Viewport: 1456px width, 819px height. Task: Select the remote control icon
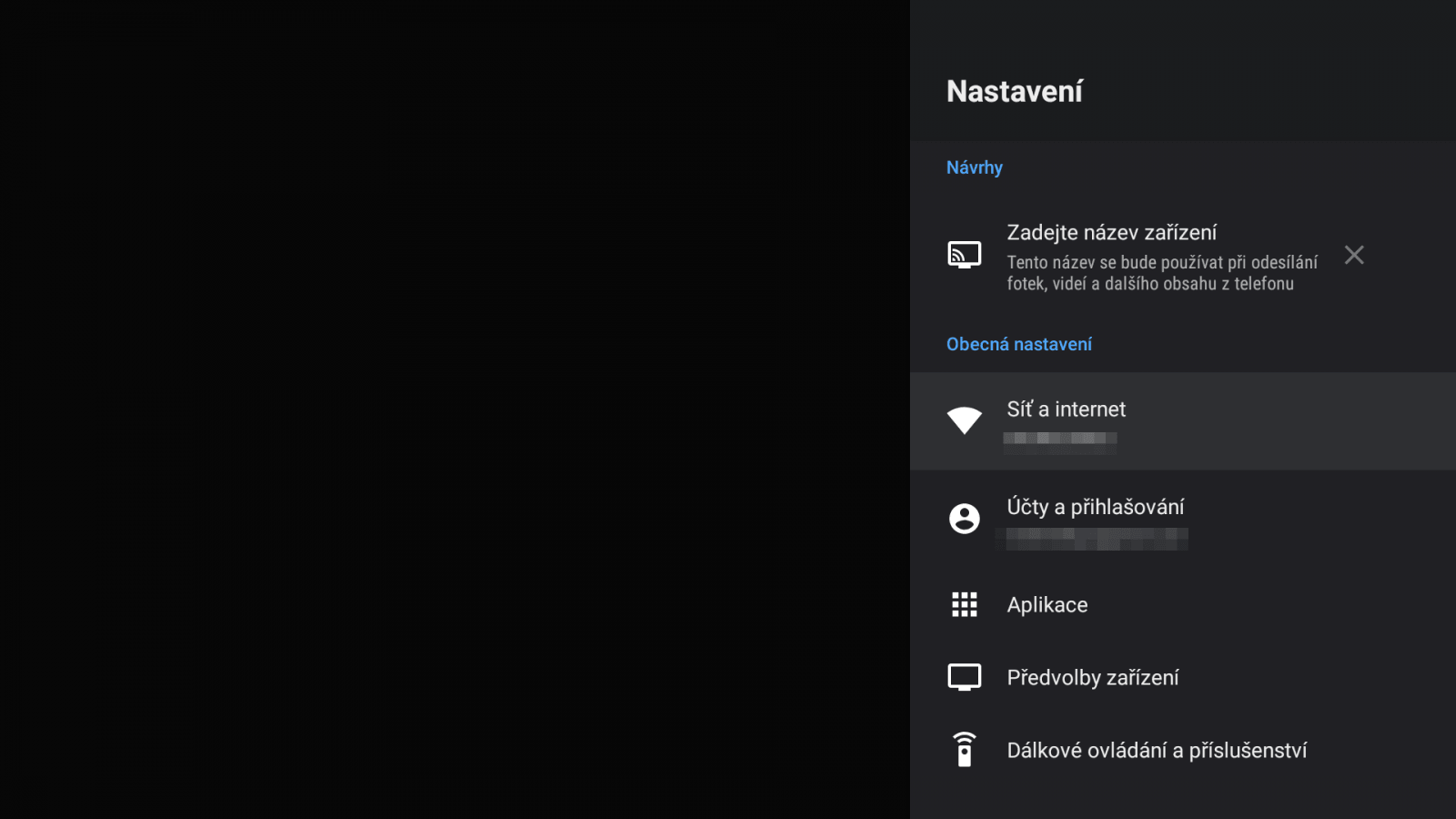tap(965, 750)
